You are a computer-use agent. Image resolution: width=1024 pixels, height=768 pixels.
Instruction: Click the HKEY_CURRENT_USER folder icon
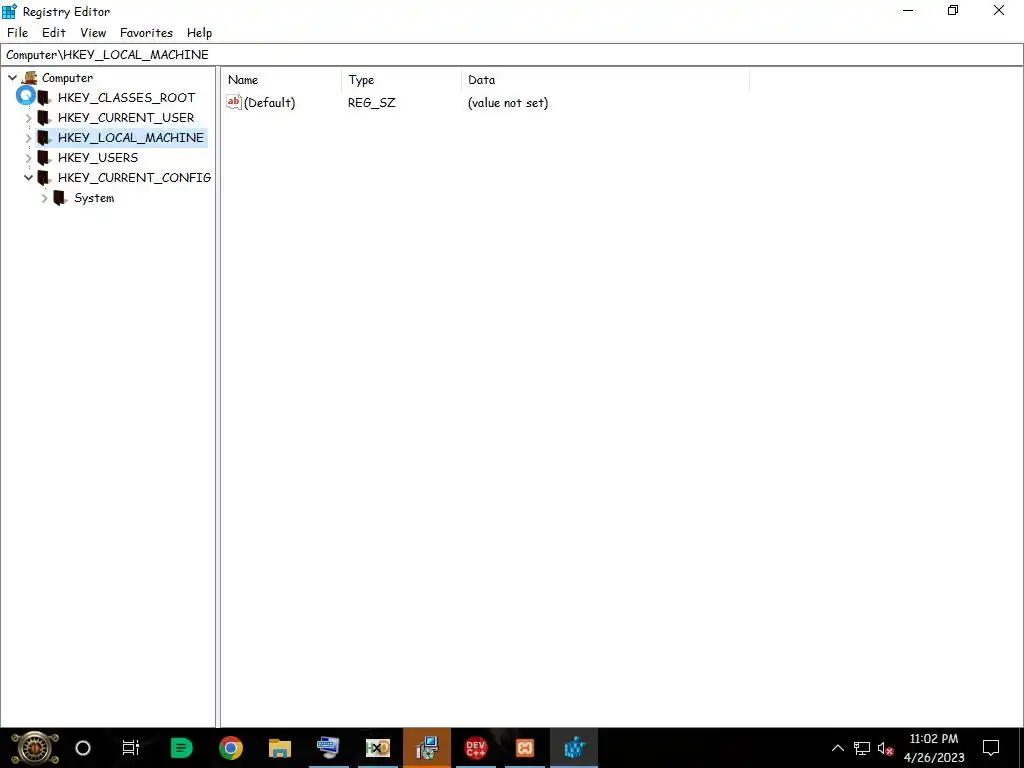coord(44,118)
